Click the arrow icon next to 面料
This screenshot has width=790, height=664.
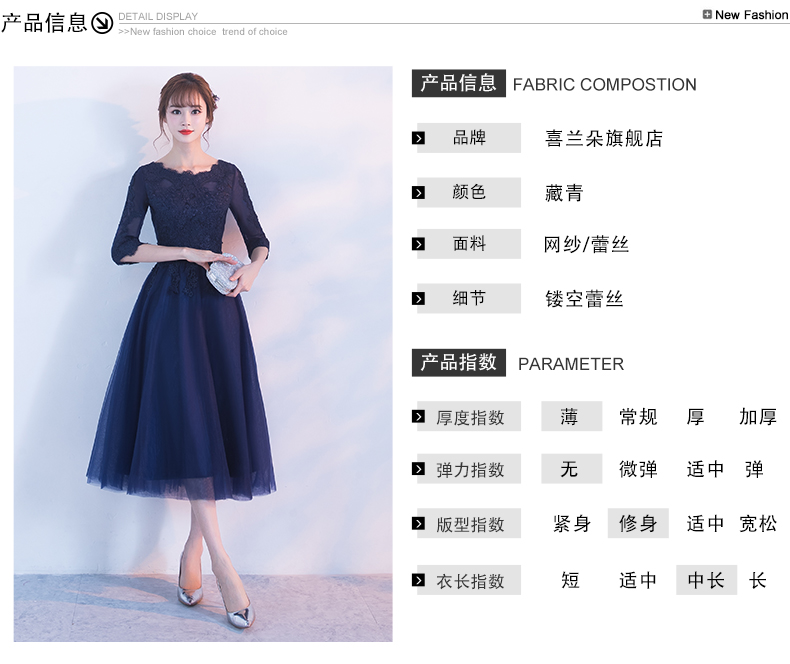point(418,244)
